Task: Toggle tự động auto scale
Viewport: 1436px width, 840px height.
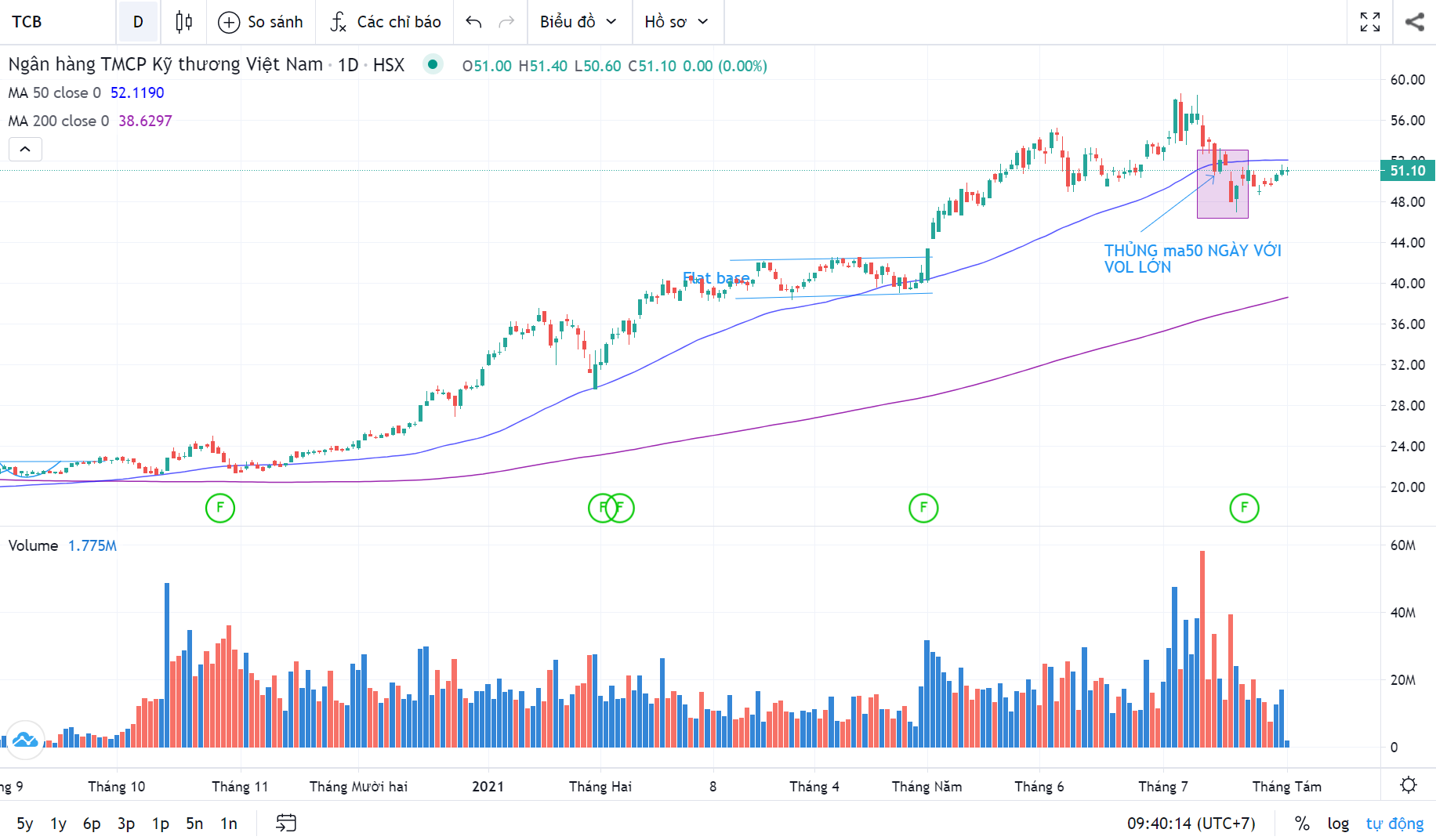Action: pos(1394,823)
